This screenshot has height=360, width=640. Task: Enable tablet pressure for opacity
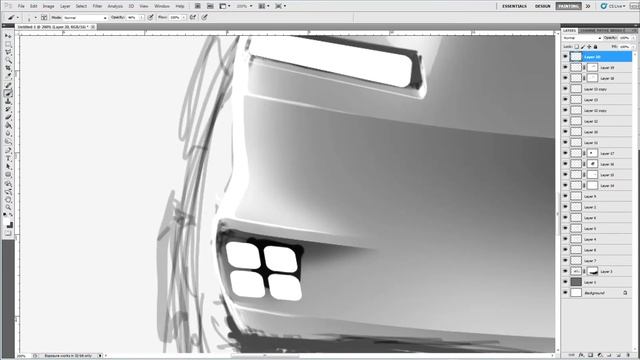coord(151,18)
